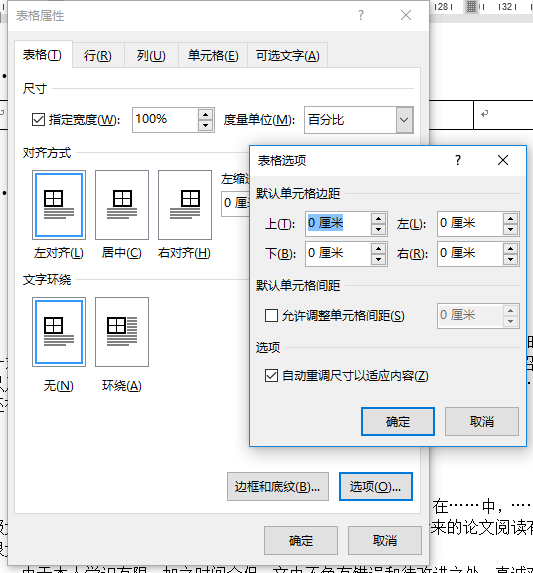
Task: Open 边框和底纹(B)... button
Action: point(278,486)
